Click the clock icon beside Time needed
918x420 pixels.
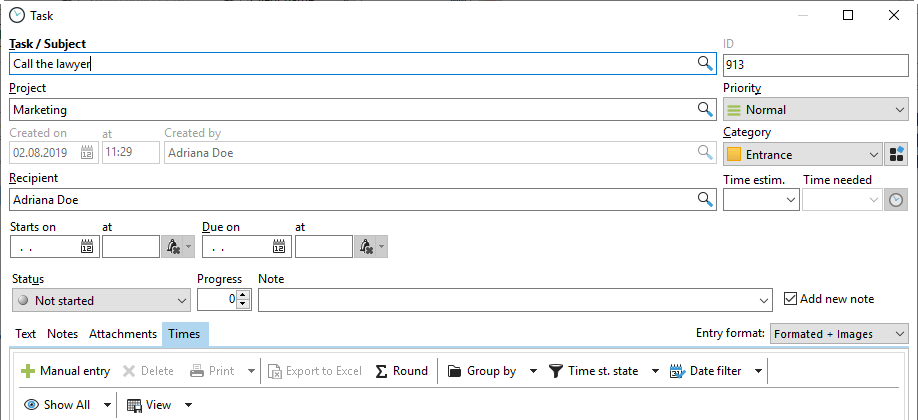coord(896,200)
